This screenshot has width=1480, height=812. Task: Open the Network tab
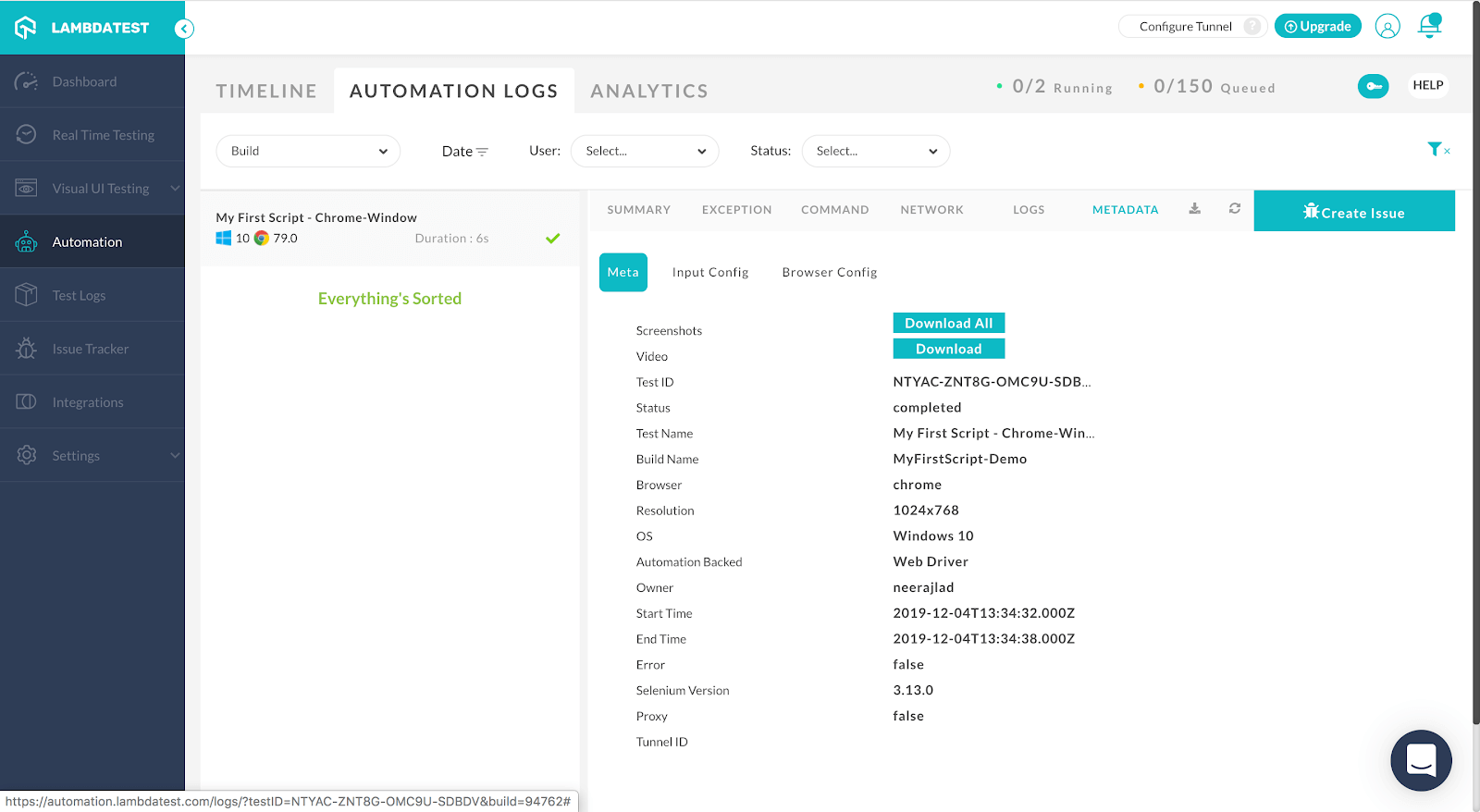932,210
